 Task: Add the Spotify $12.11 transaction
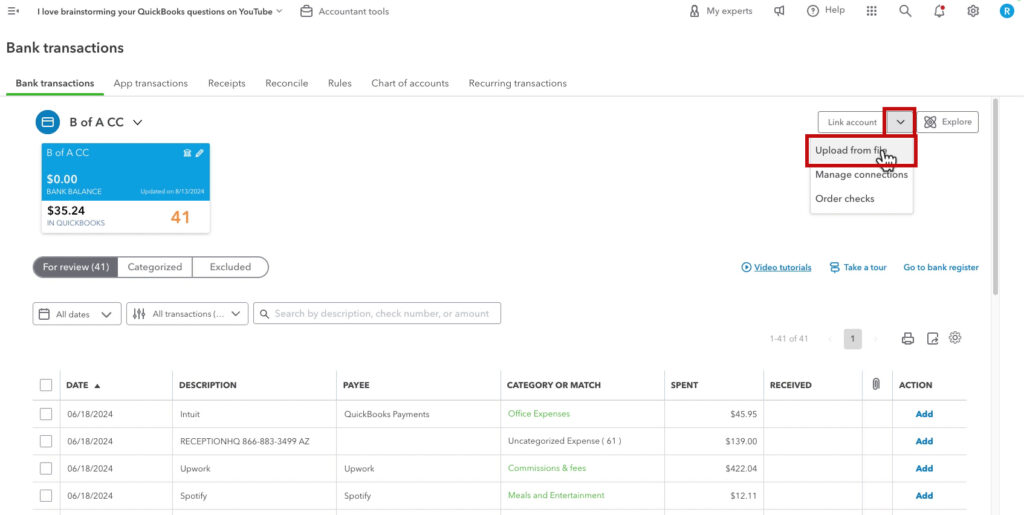click(924, 496)
